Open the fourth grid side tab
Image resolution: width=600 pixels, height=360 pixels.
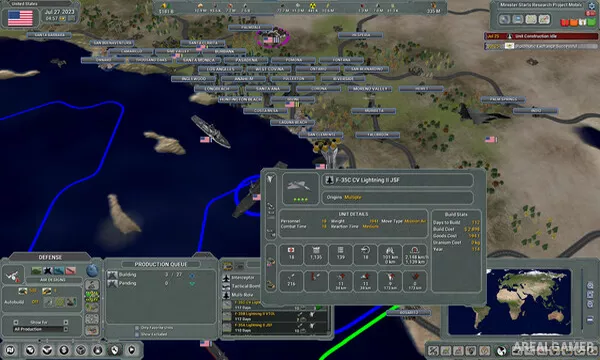point(92,319)
